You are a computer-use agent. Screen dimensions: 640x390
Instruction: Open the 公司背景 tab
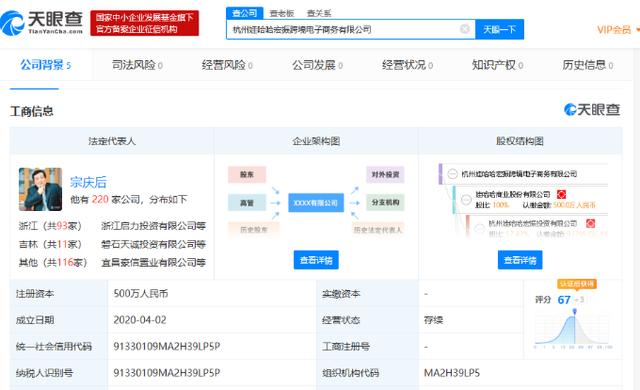click(45, 65)
